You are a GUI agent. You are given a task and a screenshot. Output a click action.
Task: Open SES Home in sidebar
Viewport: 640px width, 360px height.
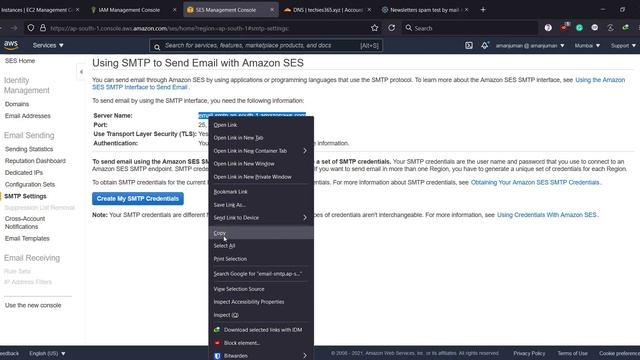pos(20,61)
